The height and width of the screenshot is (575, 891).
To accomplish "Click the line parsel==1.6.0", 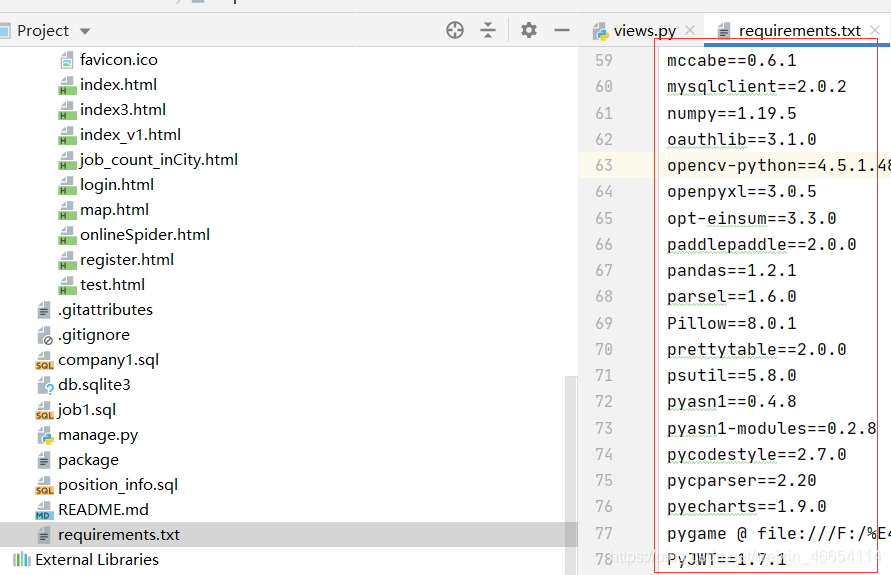I will click(731, 297).
